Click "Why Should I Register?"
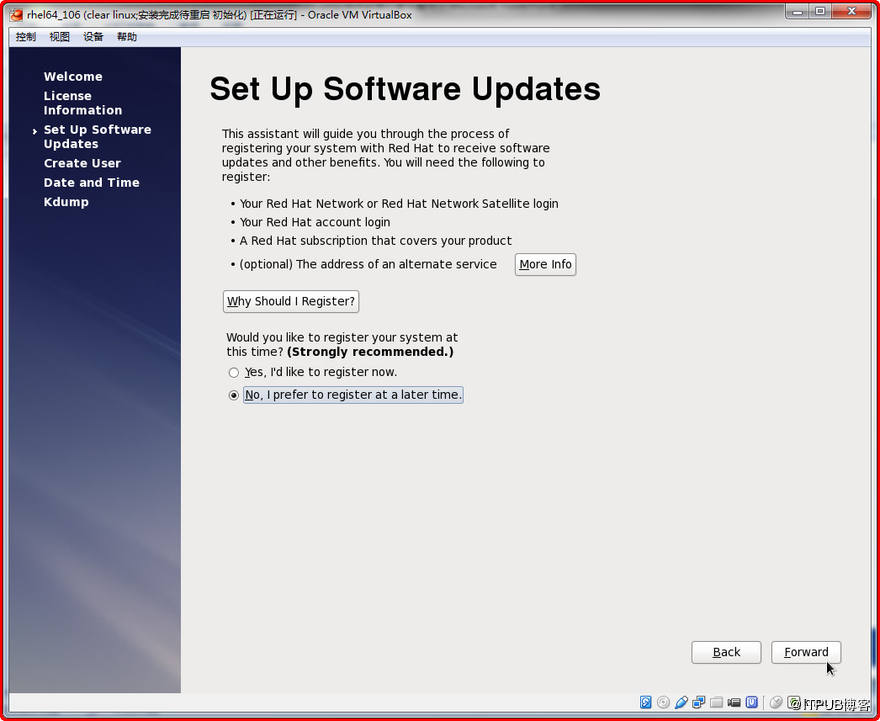 click(x=290, y=301)
